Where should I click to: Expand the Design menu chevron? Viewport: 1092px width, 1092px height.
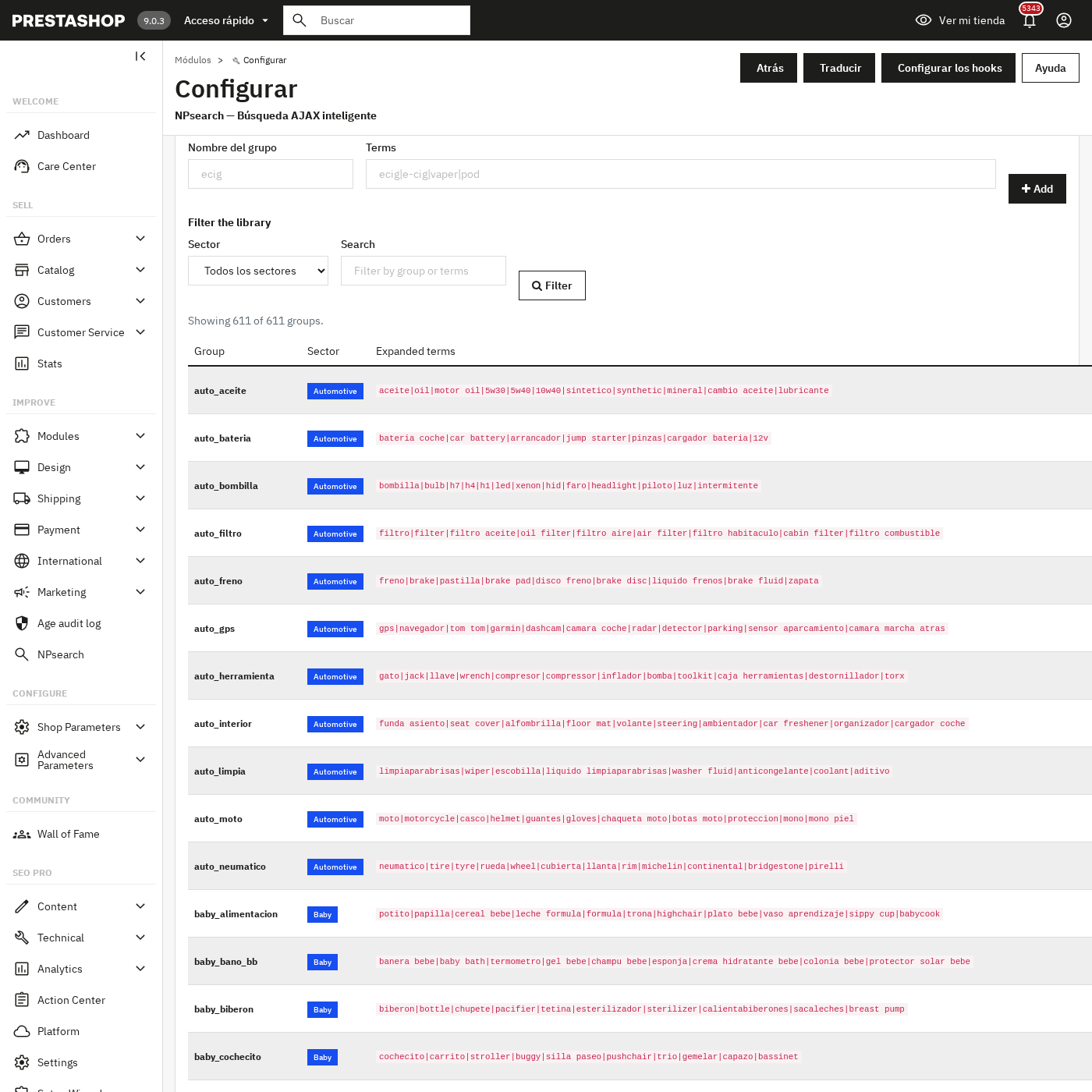(140, 467)
